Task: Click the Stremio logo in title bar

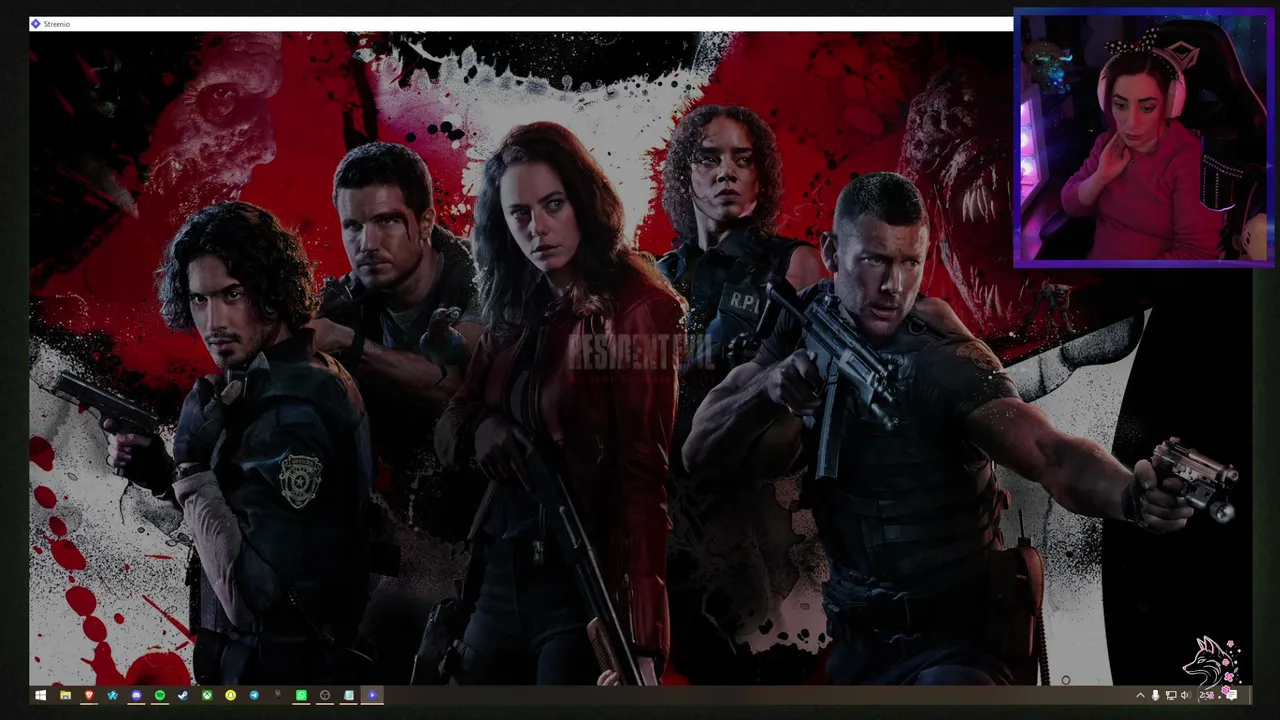Action: coord(36,24)
